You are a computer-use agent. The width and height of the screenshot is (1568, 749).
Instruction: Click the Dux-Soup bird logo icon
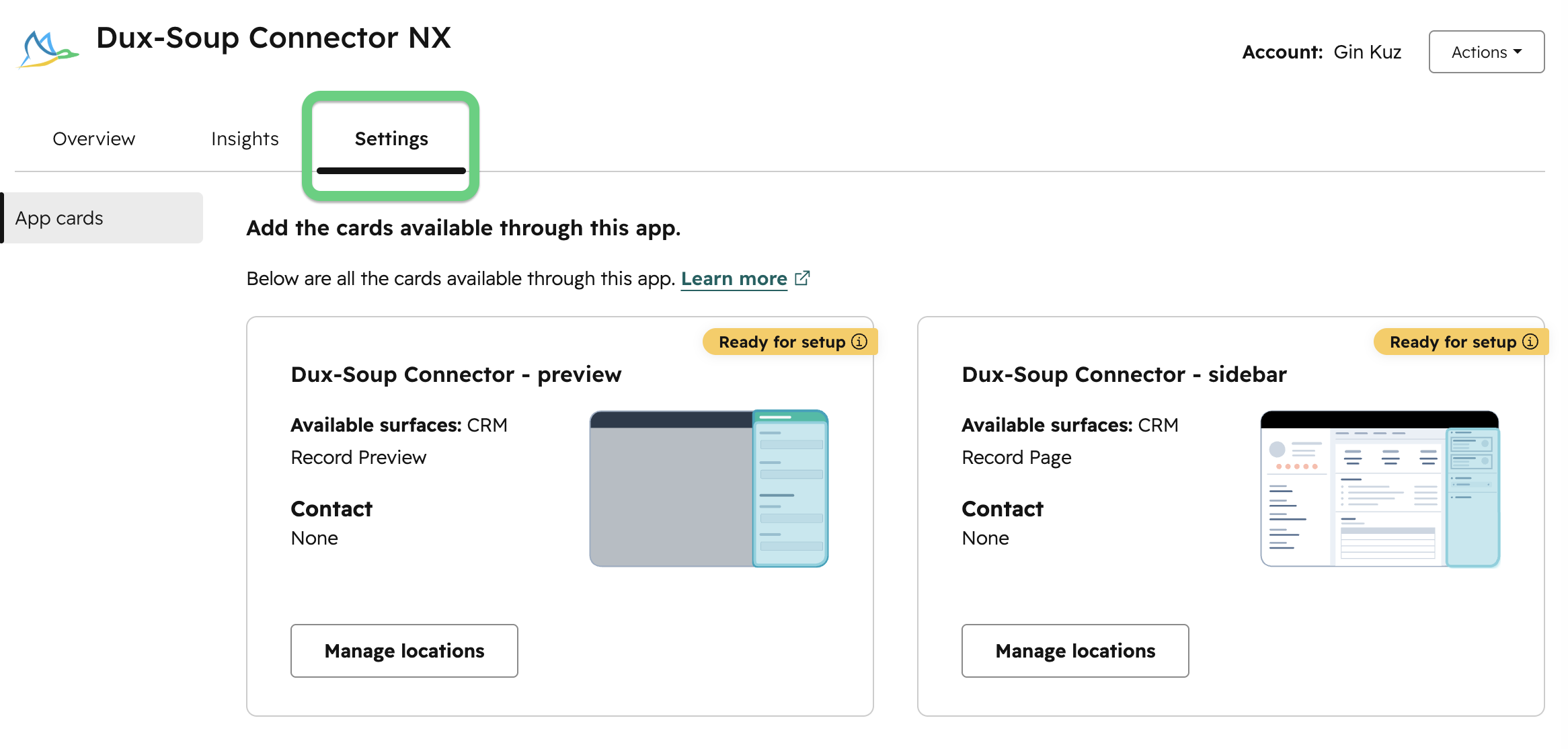point(48,49)
